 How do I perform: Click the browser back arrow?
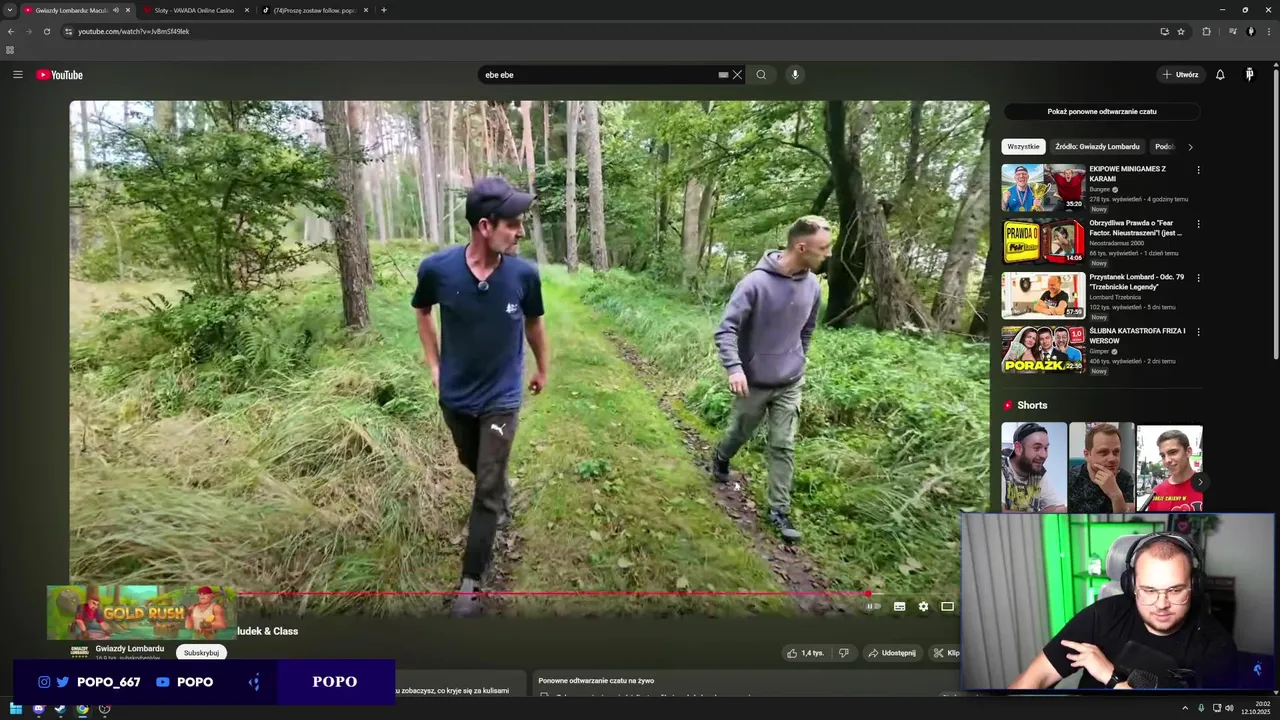pyautogui.click(x=11, y=31)
